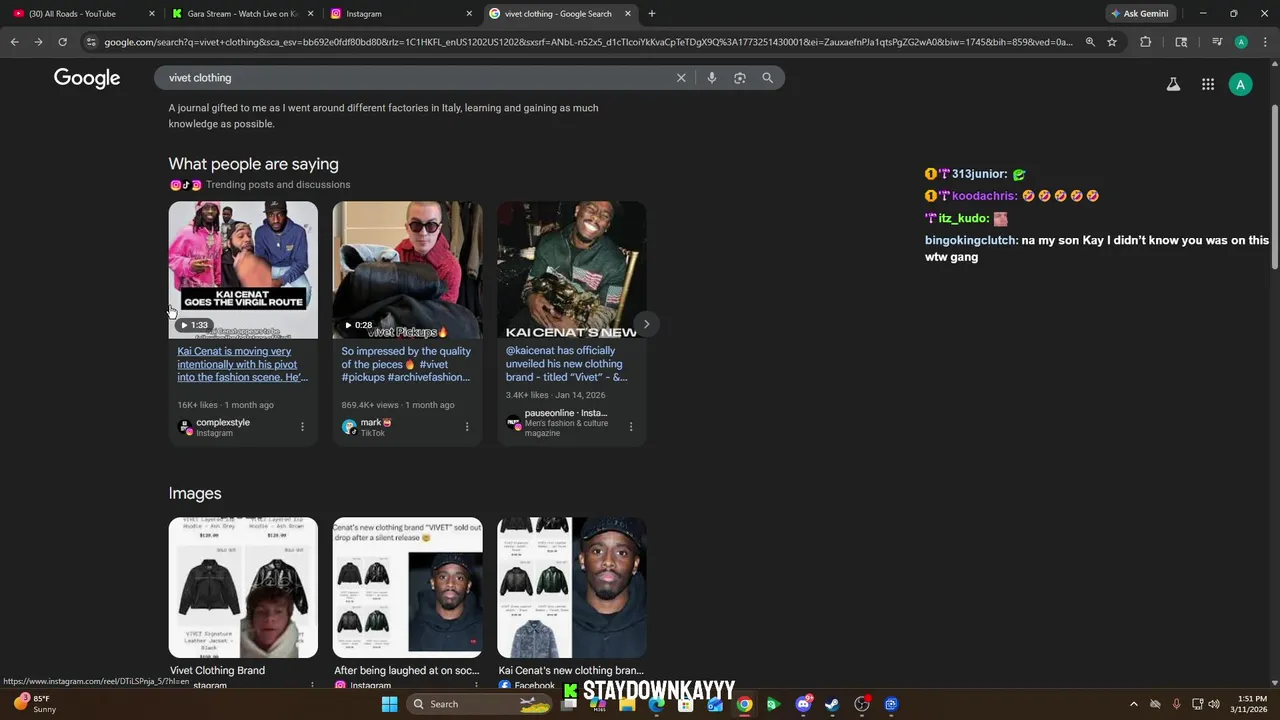Start voice search with microphone

(x=711, y=78)
